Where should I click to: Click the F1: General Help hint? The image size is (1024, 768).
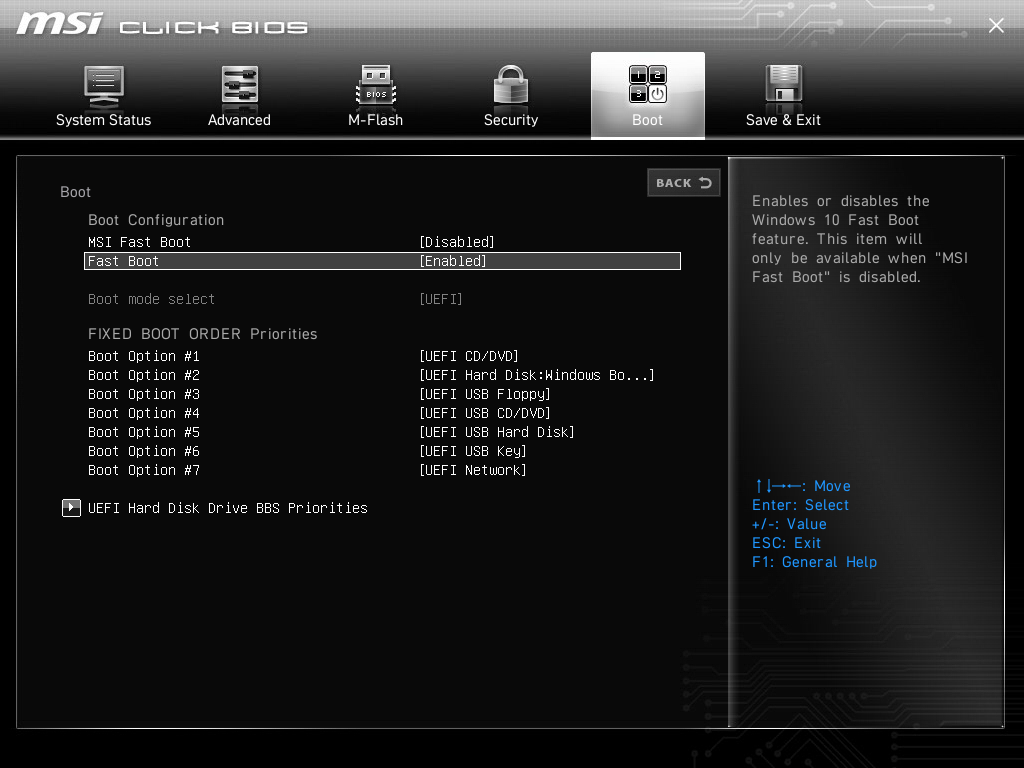[814, 562]
